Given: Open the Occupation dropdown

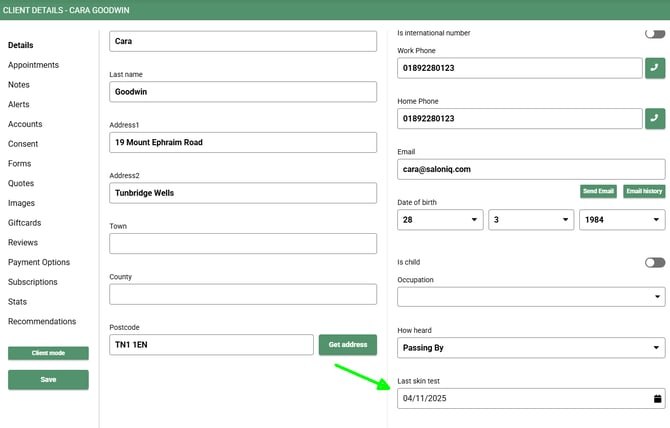Looking at the screenshot, I should [x=531, y=297].
